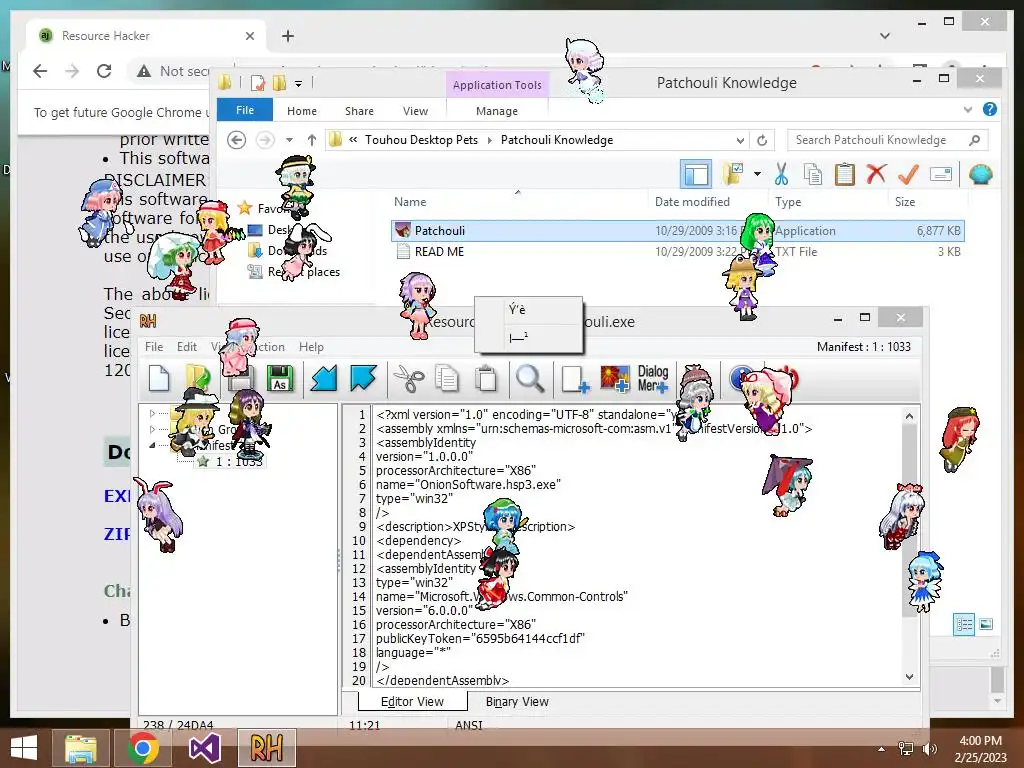Click the Add image resource icon

coord(615,379)
